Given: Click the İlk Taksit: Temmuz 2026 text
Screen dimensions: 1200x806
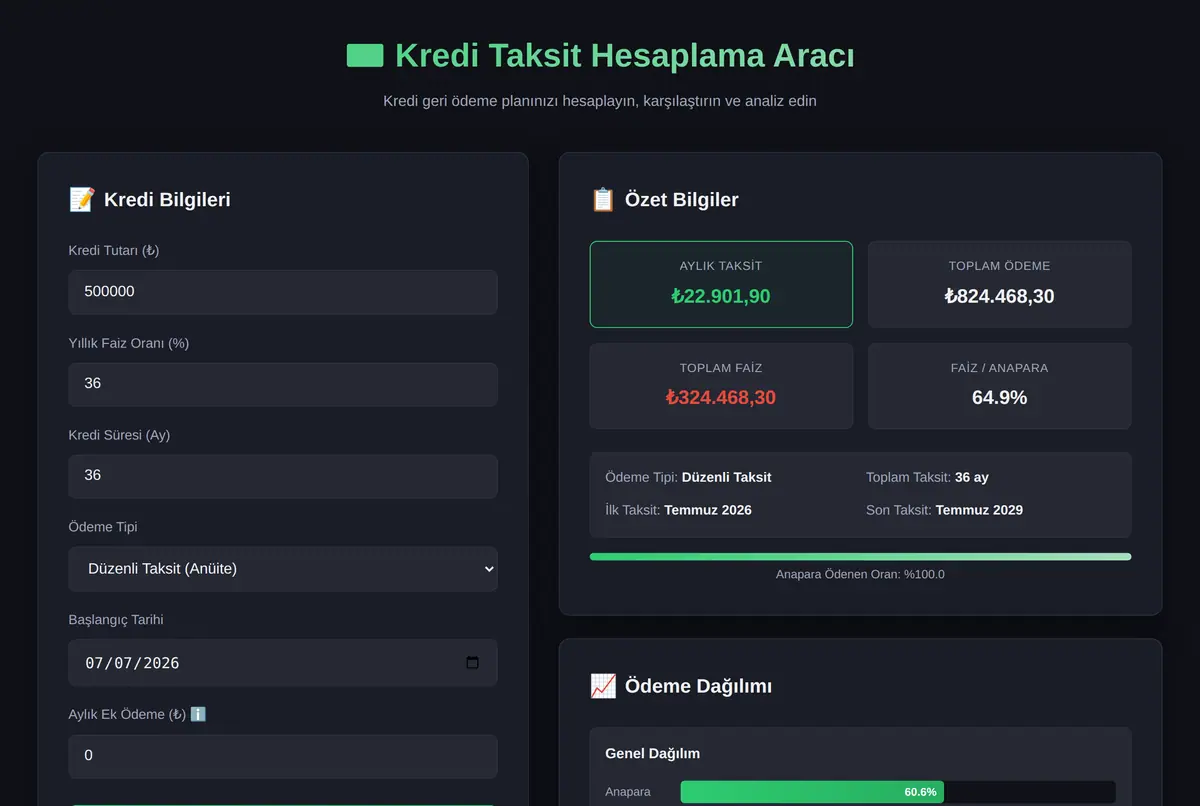Looking at the screenshot, I should (678, 510).
